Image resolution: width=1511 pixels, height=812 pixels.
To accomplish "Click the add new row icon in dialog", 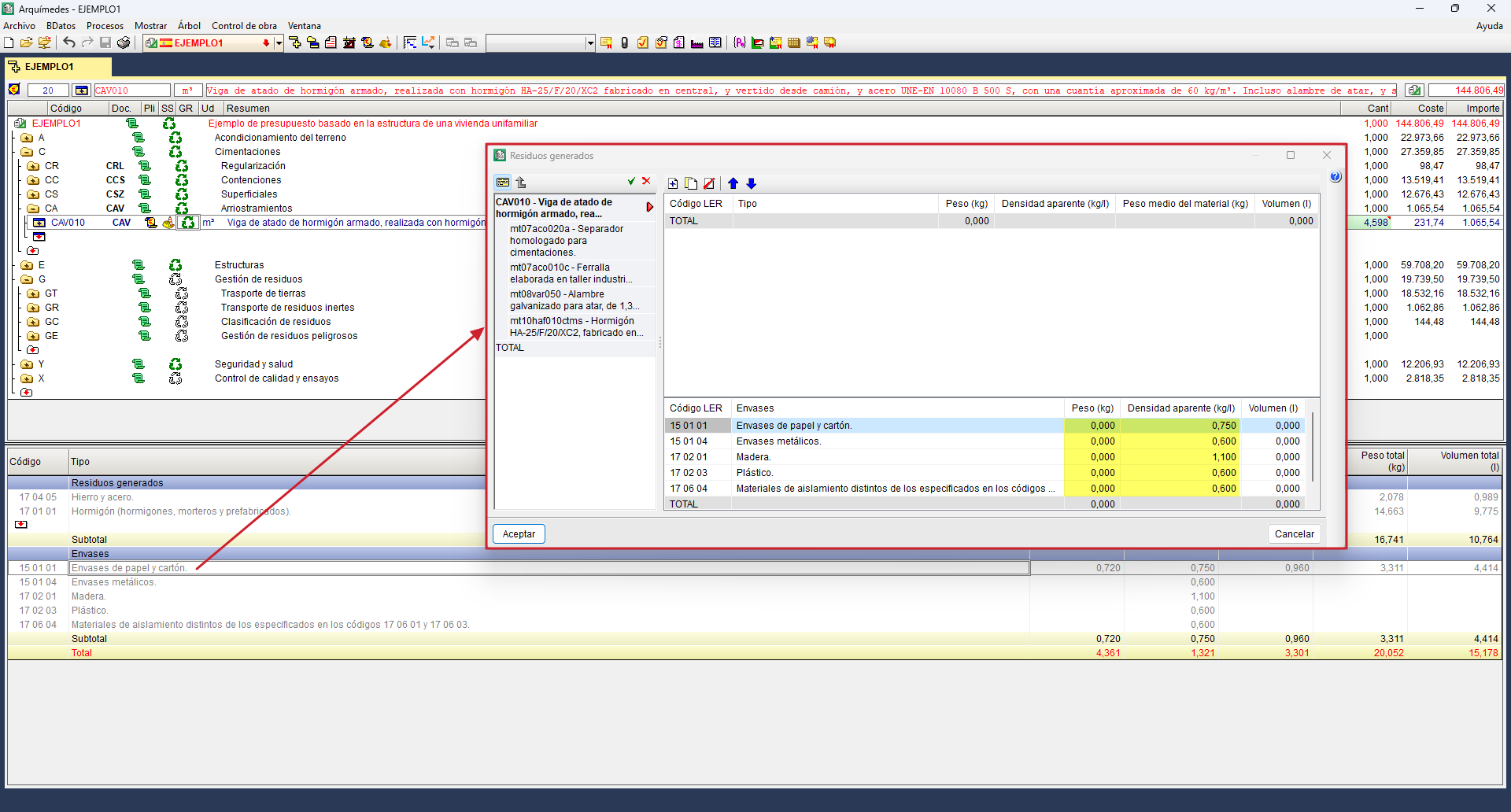I will pyautogui.click(x=673, y=183).
